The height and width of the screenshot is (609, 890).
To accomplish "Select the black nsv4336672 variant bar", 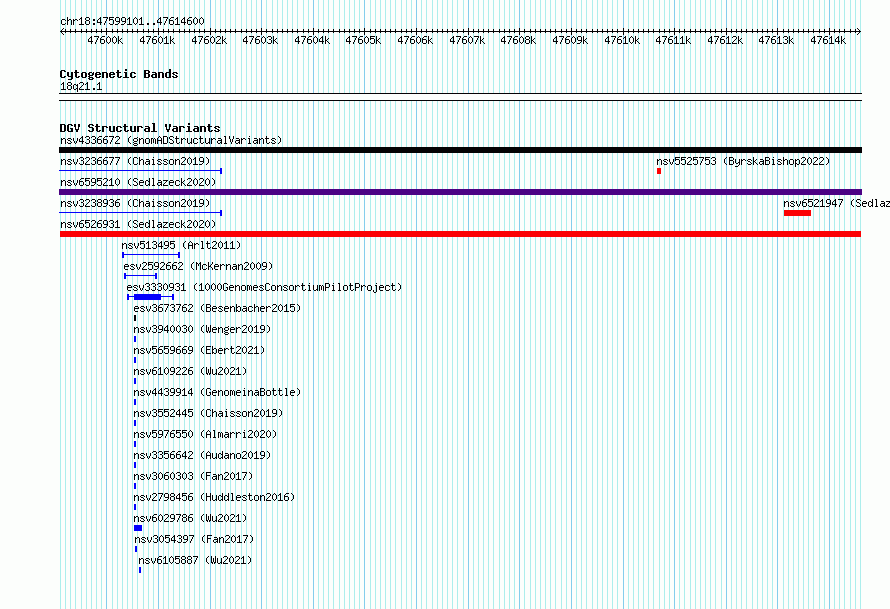I will click(x=460, y=150).
